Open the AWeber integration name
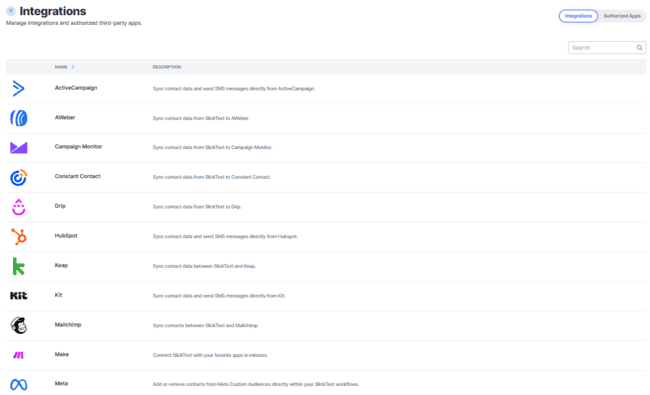The height and width of the screenshot is (395, 650). (65, 117)
